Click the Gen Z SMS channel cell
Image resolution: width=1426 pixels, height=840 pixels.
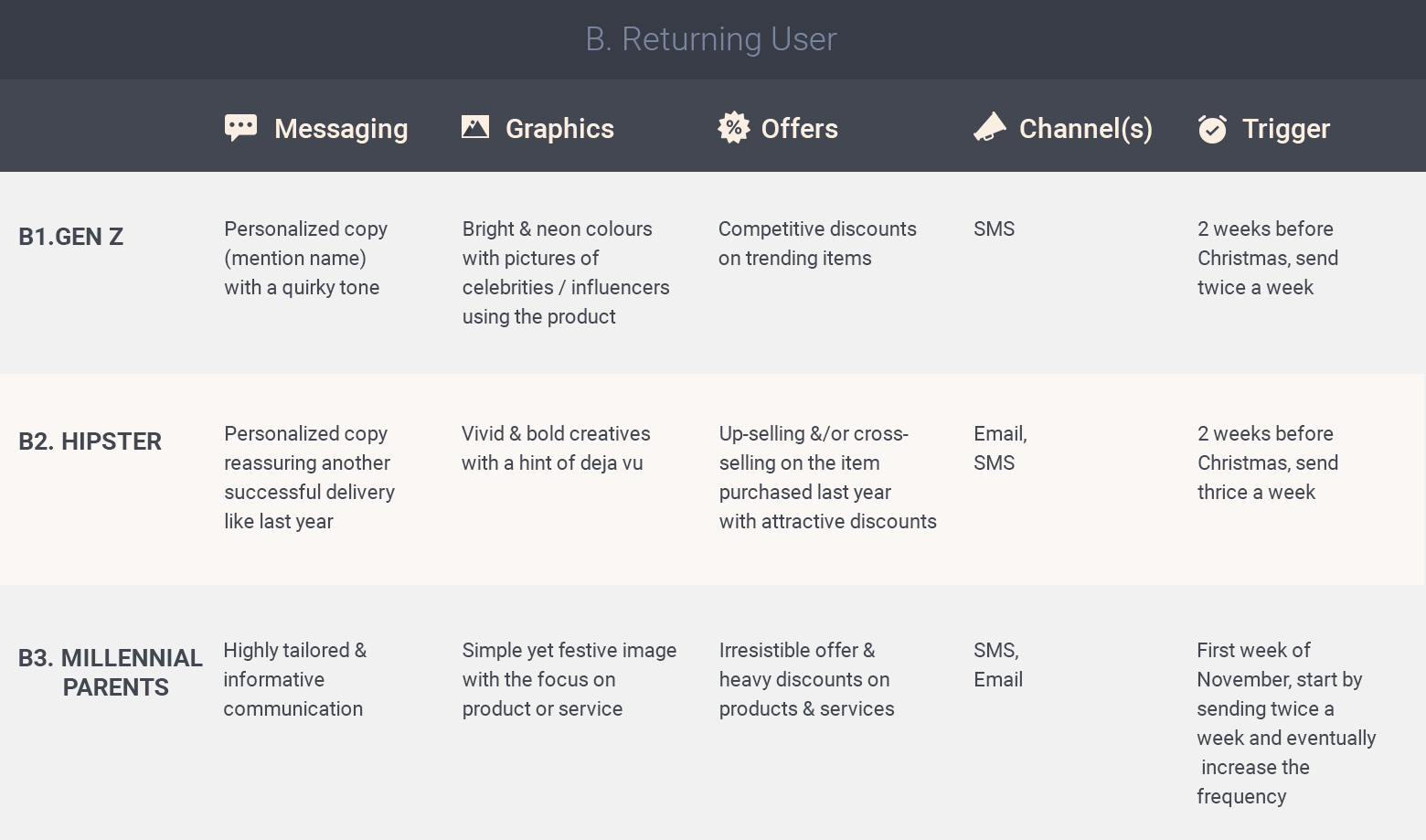coord(994,229)
